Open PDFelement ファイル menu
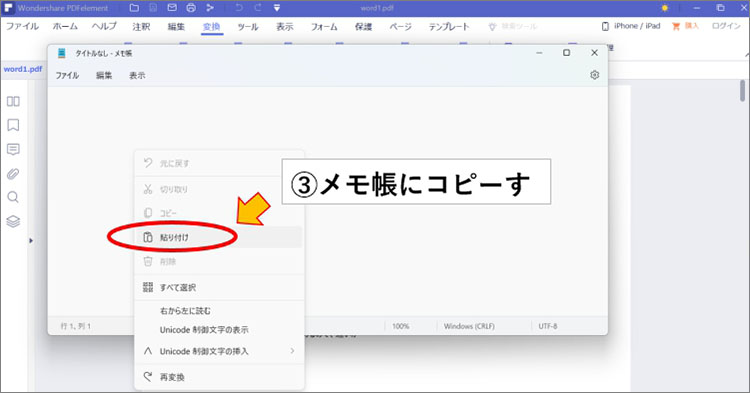 (x=22, y=26)
